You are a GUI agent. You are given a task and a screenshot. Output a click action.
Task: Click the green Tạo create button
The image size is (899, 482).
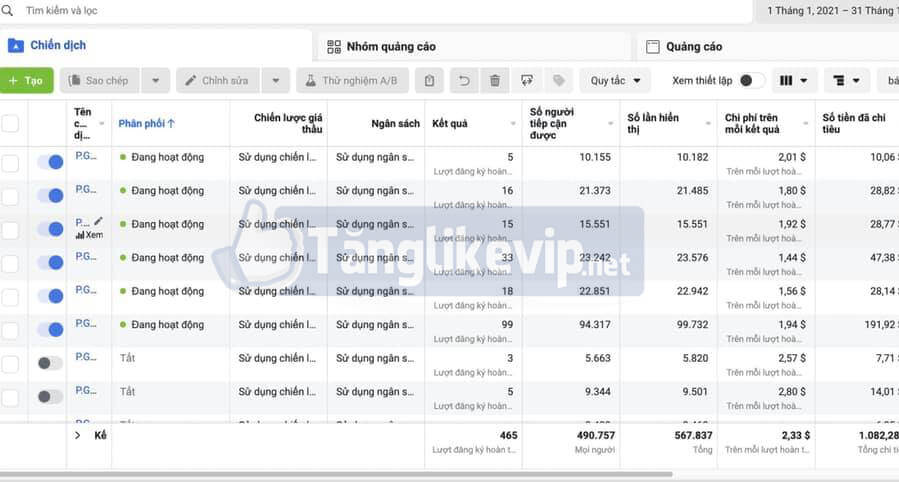(27, 81)
